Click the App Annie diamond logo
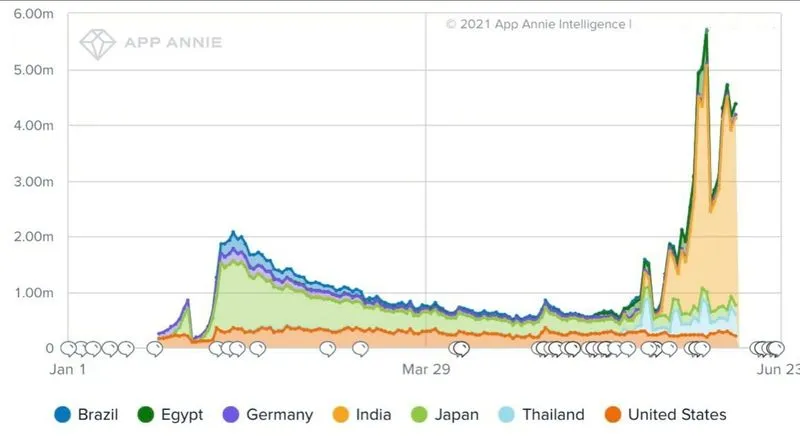Viewport: 800px width, 437px height. pyautogui.click(x=98, y=43)
